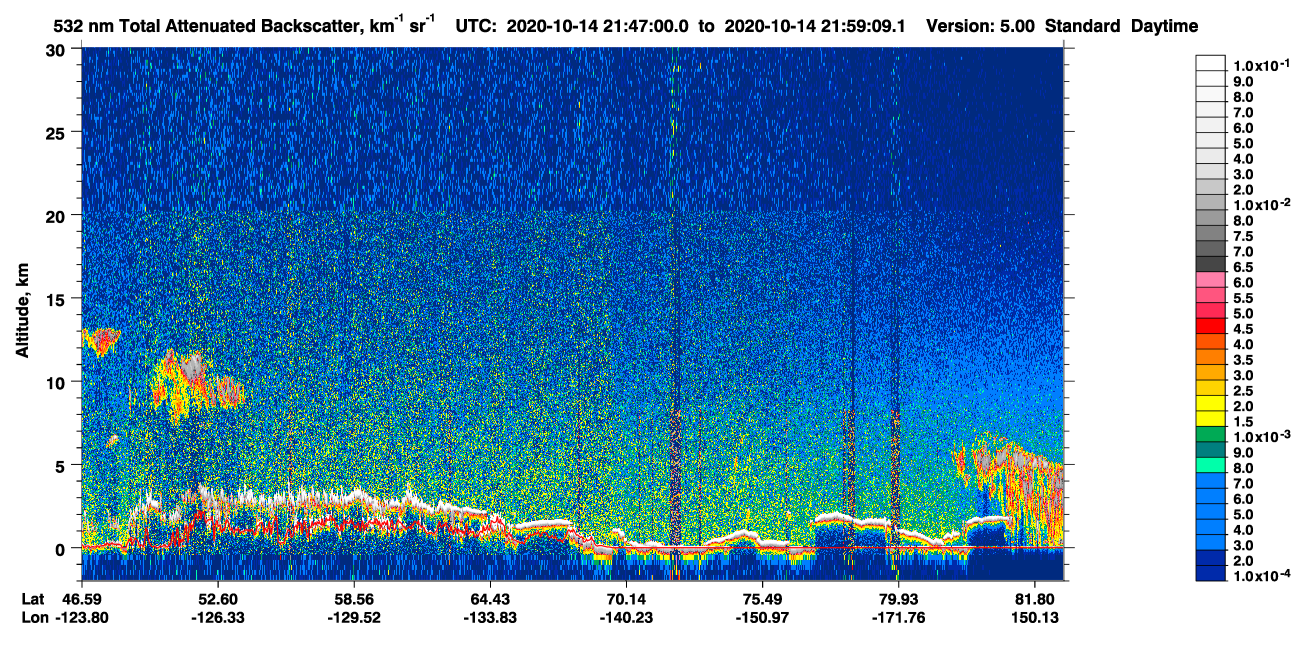Pick the dark navy swatch beside '1.0x10-4'

point(1211,574)
